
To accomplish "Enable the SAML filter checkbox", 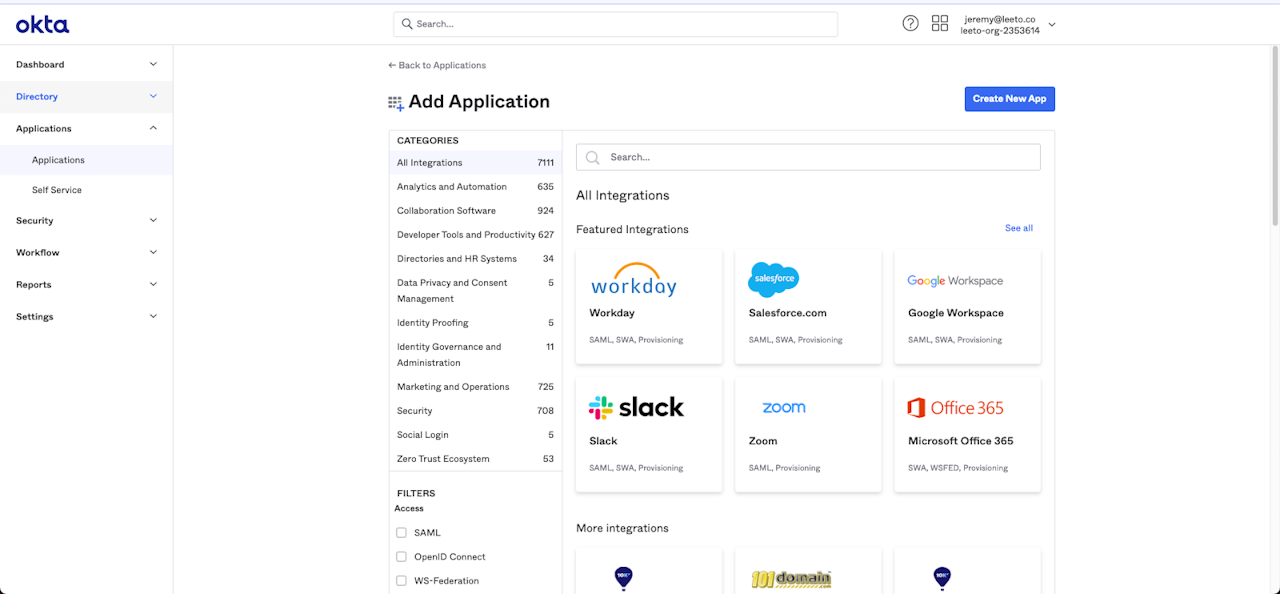I will coord(401,533).
